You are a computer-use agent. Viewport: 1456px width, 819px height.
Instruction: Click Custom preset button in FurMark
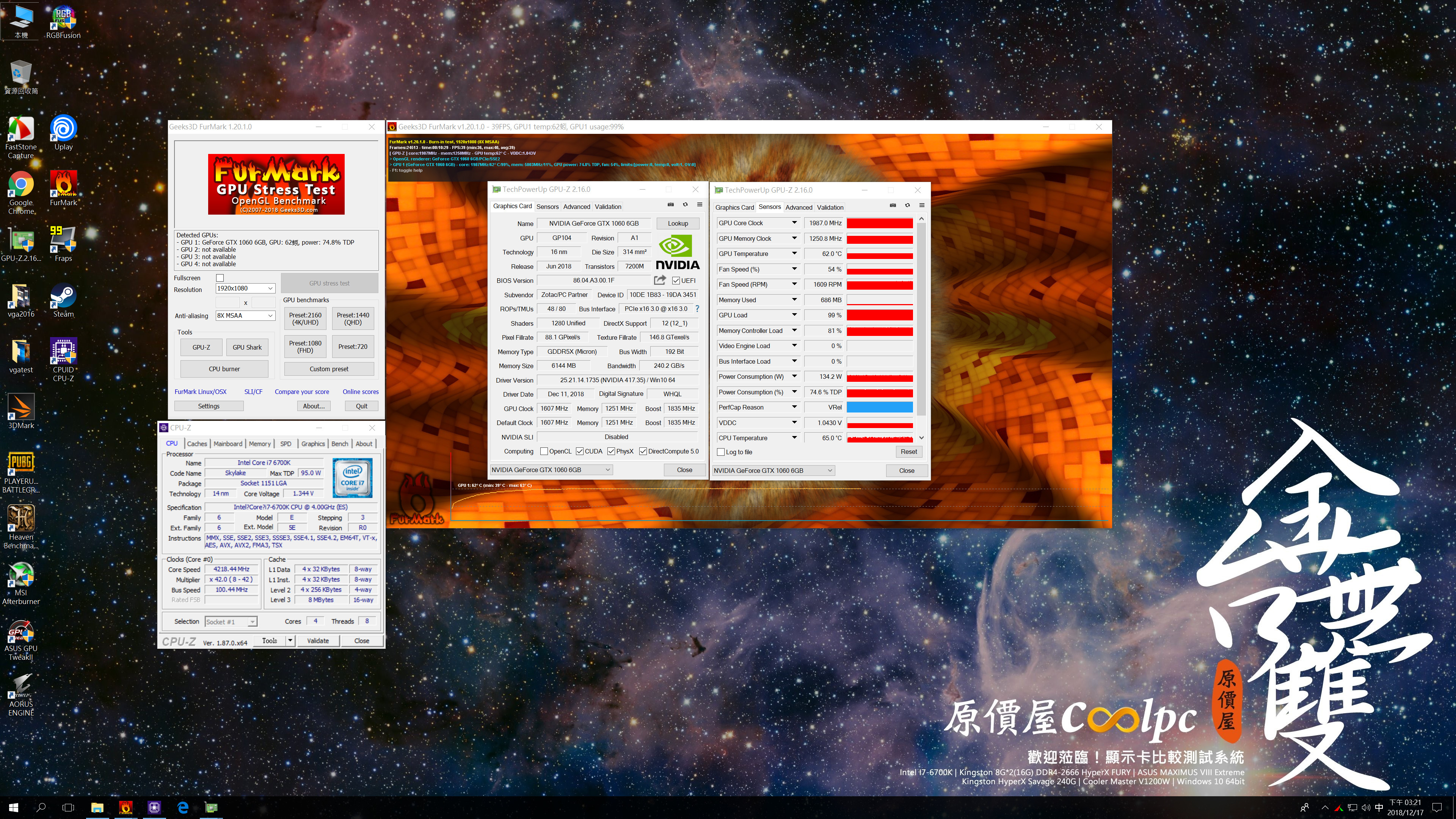coord(329,369)
